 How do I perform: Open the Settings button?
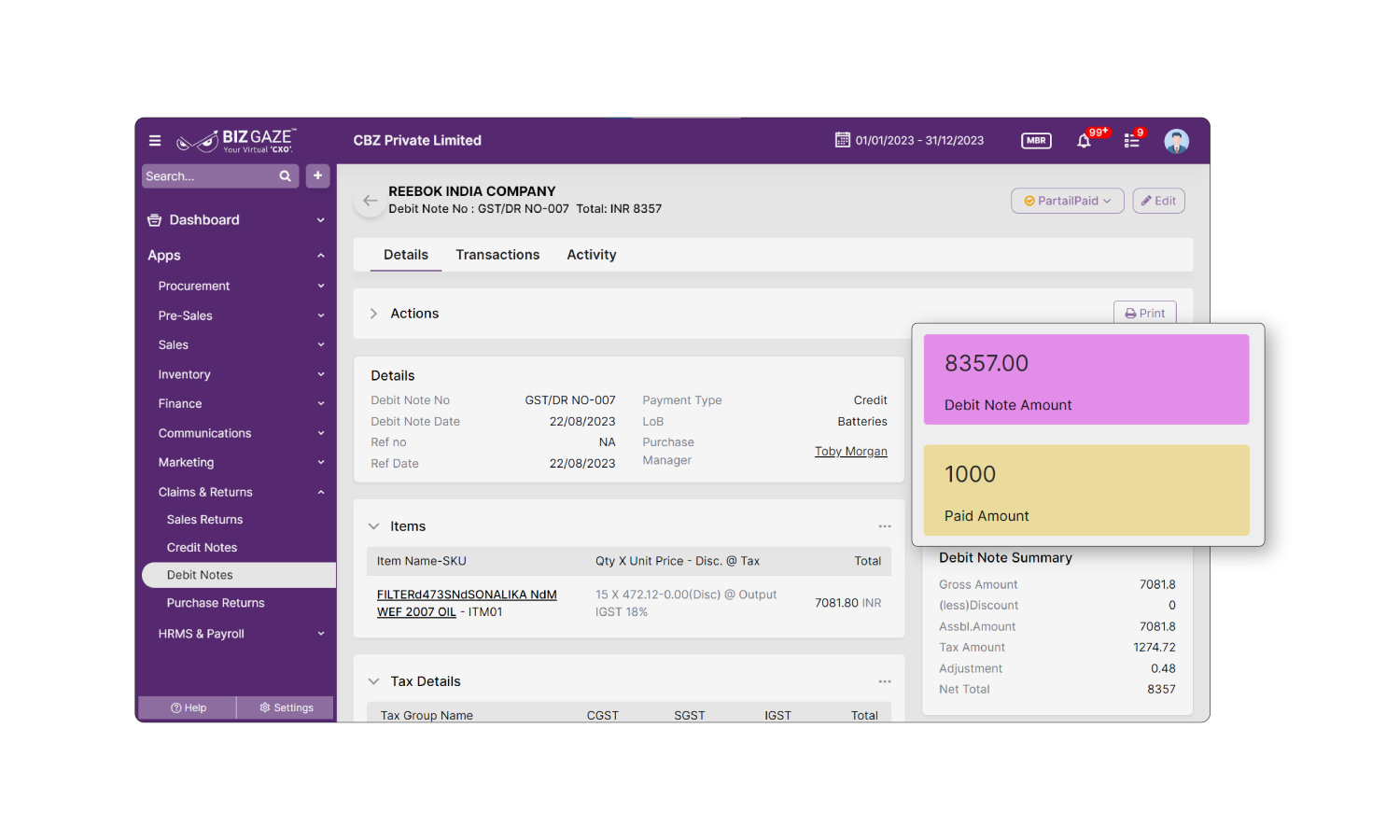286,707
